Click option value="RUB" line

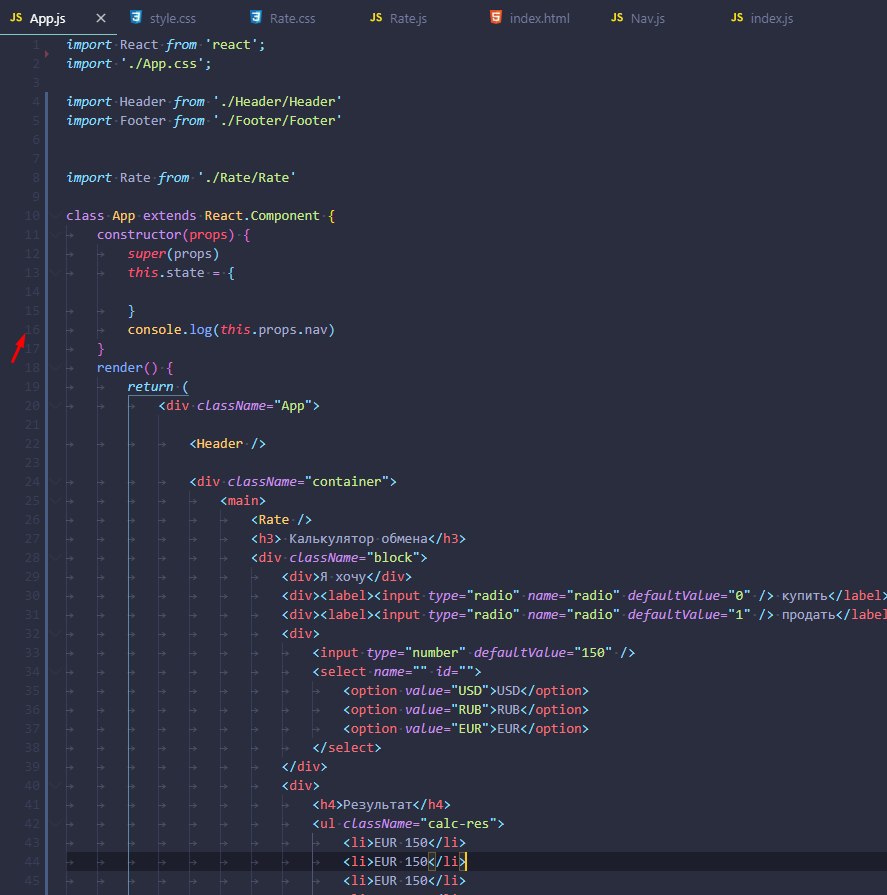click(466, 709)
